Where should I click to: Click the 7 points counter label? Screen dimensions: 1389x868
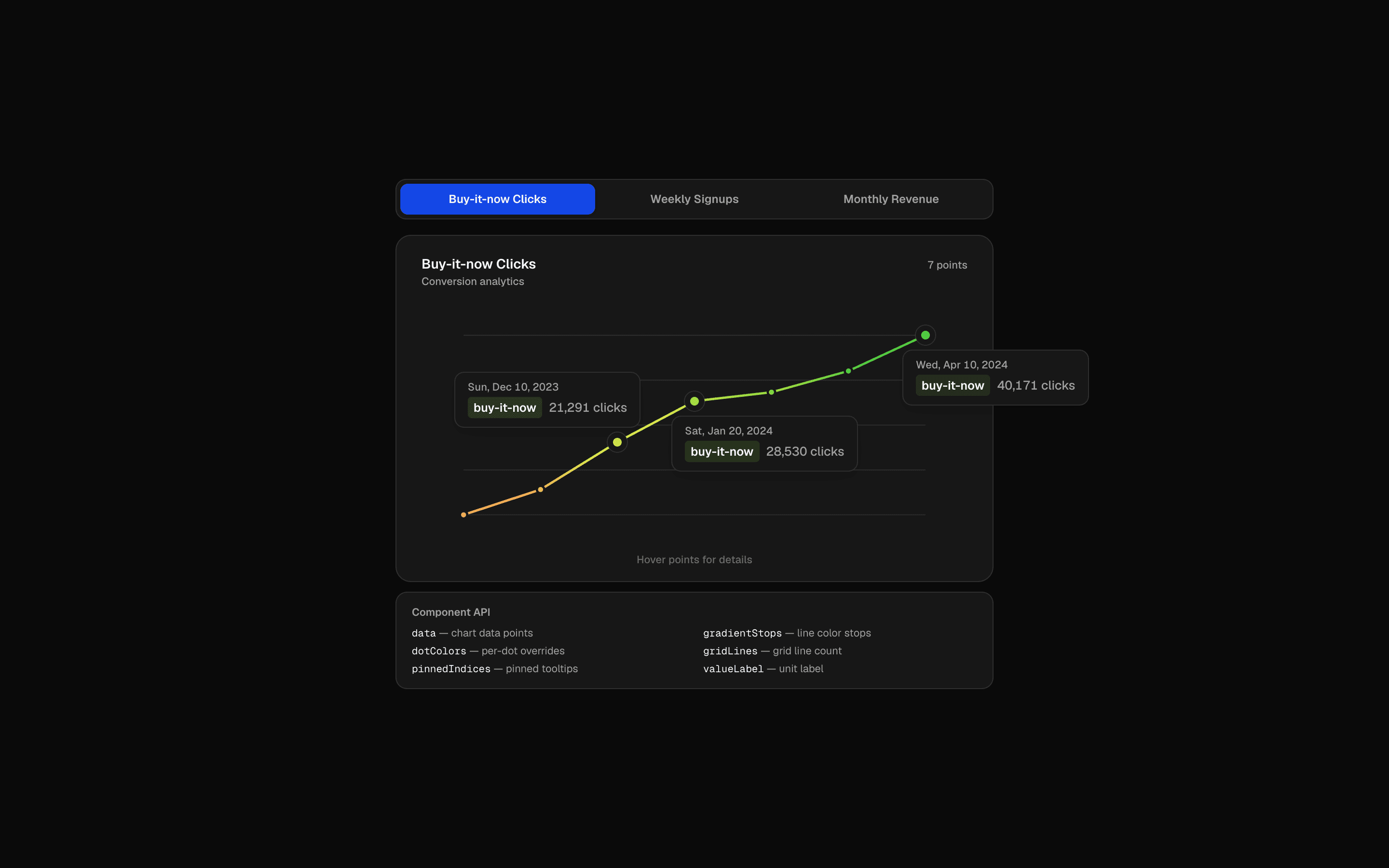pyautogui.click(x=947, y=265)
